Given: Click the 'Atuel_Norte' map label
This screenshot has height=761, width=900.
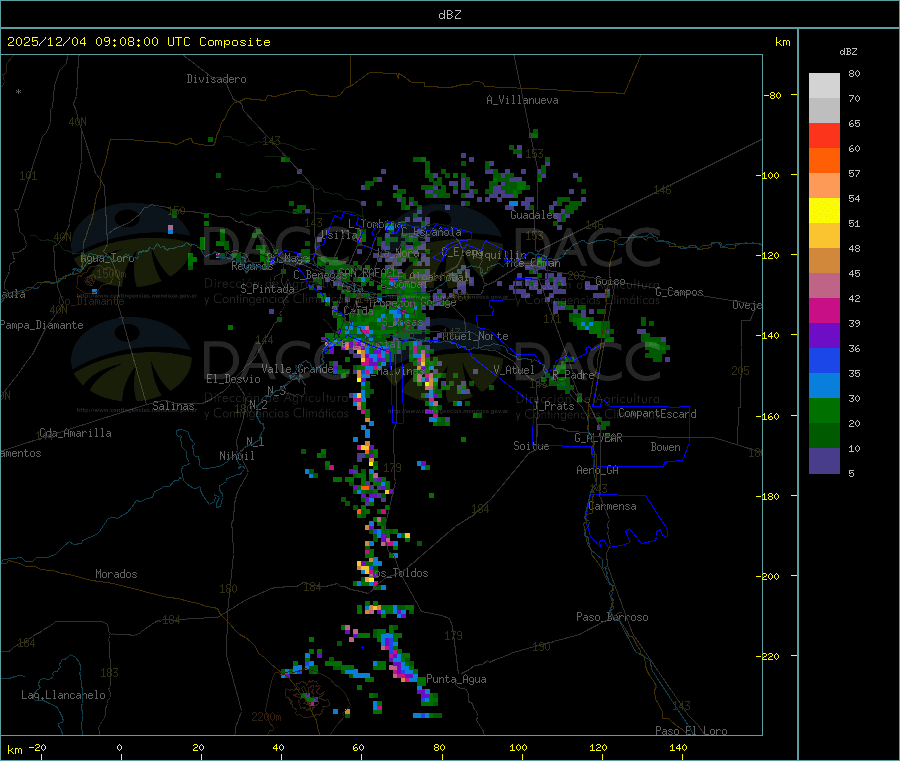Looking at the screenshot, I should (x=475, y=336).
